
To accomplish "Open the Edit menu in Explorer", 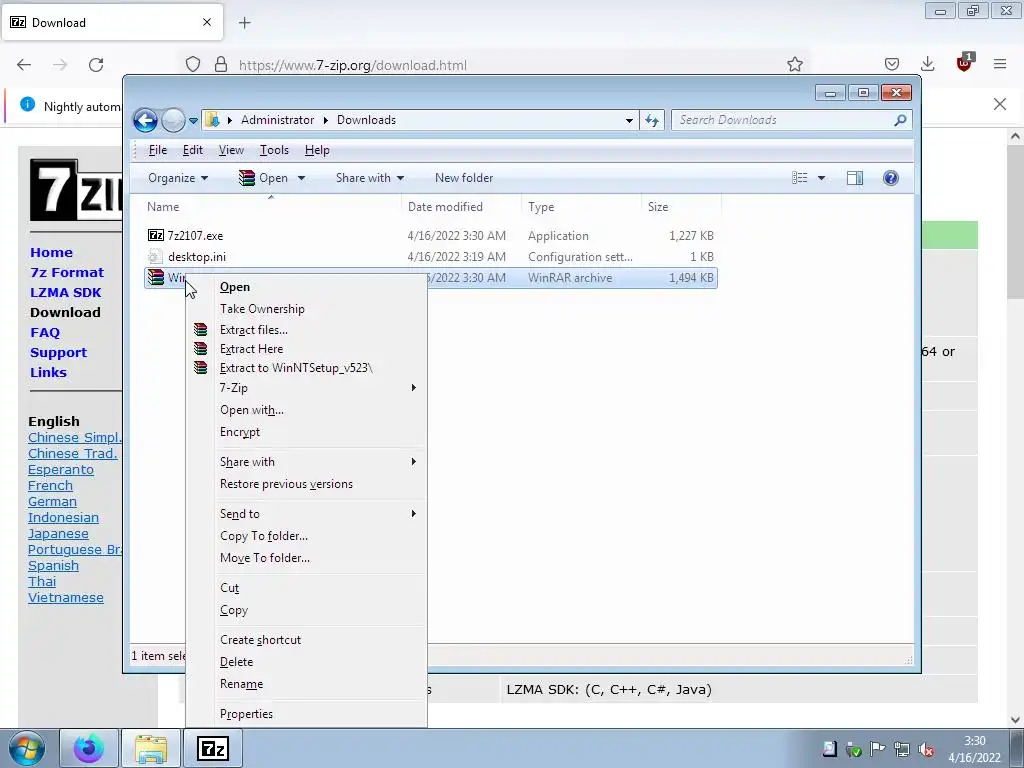I will click(193, 150).
